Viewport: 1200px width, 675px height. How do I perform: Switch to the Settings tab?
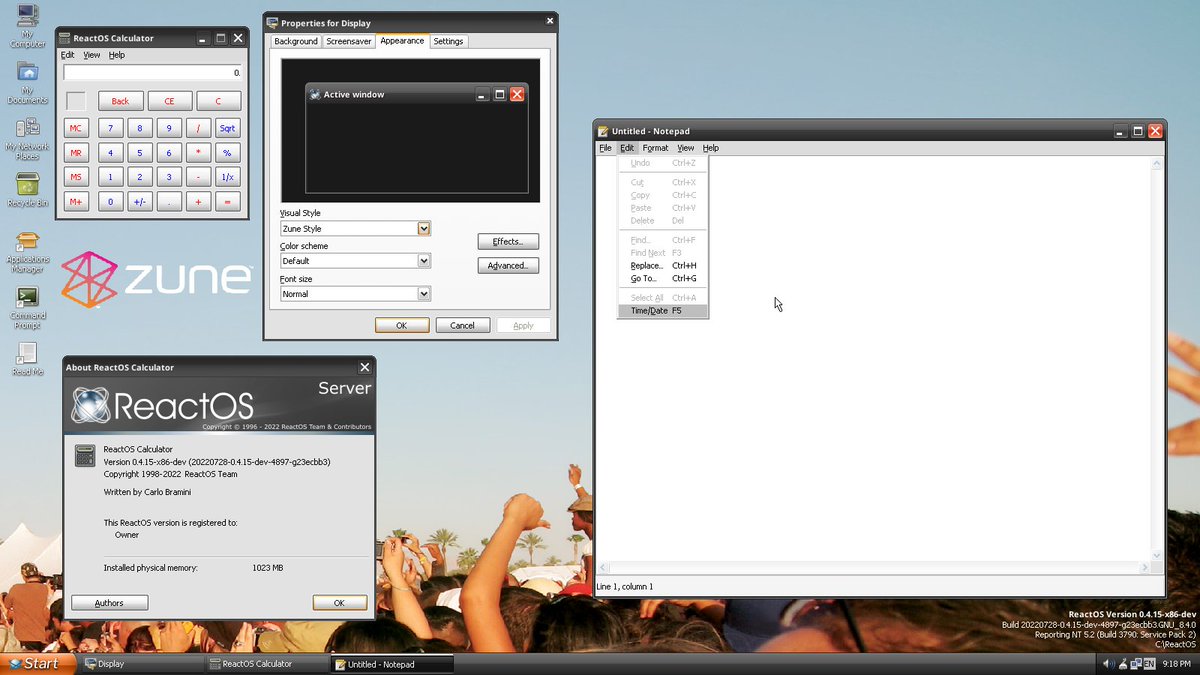[448, 42]
